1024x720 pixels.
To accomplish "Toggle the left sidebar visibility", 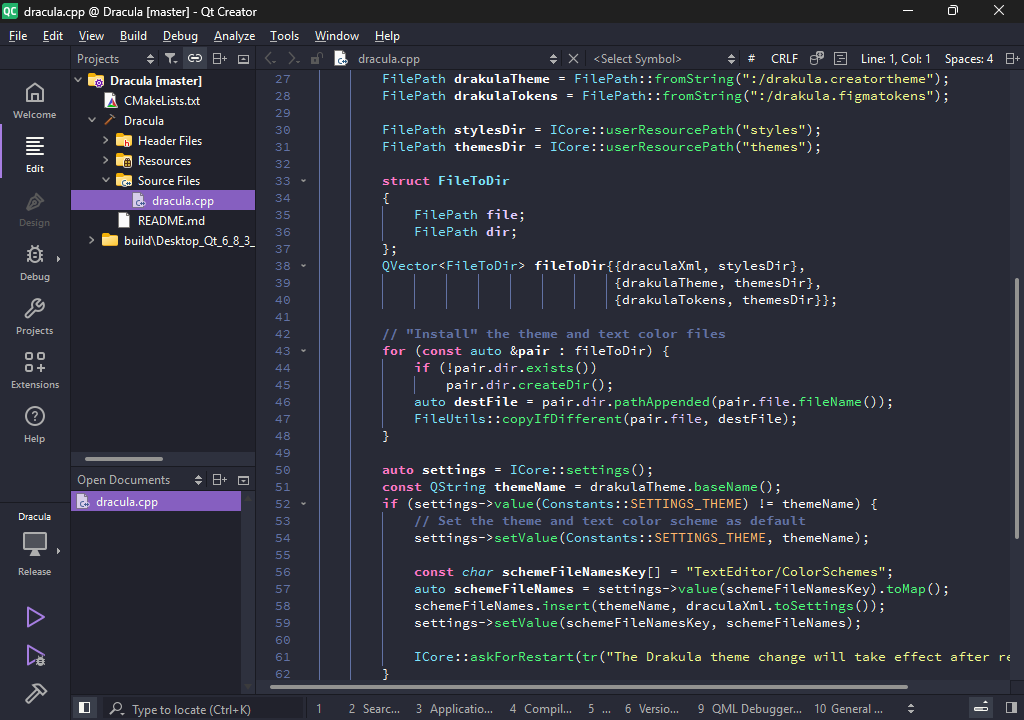I will [x=84, y=708].
